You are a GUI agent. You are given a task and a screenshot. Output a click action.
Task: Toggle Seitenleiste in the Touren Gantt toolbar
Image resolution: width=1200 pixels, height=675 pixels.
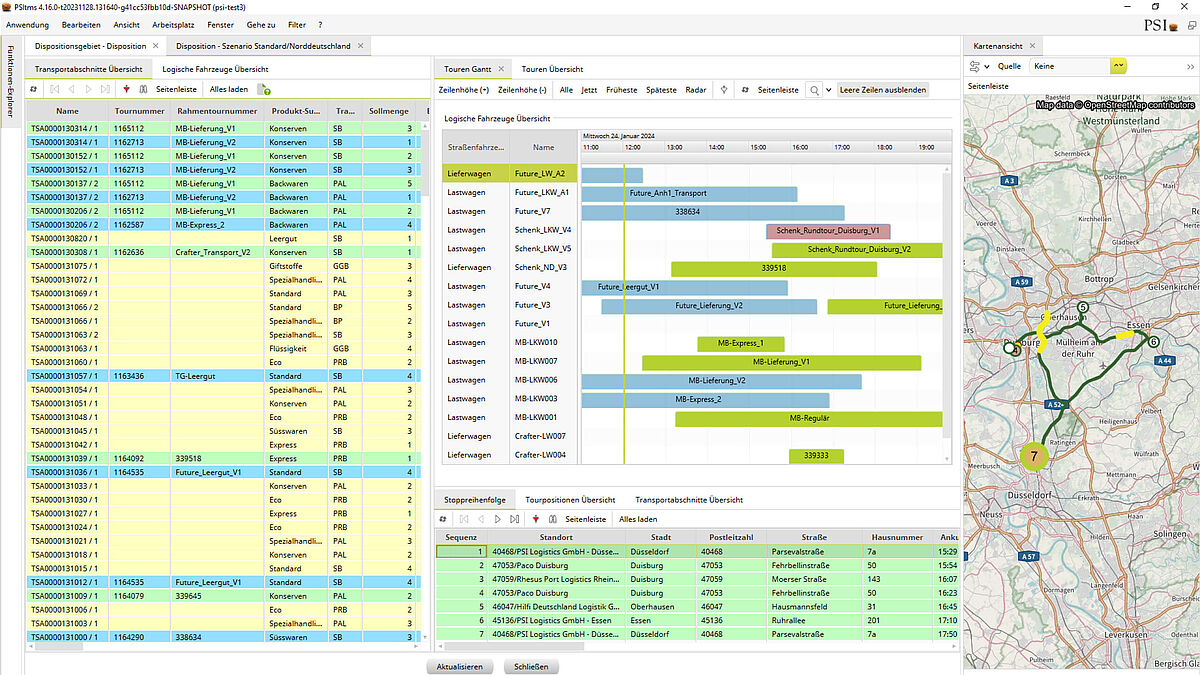point(777,90)
